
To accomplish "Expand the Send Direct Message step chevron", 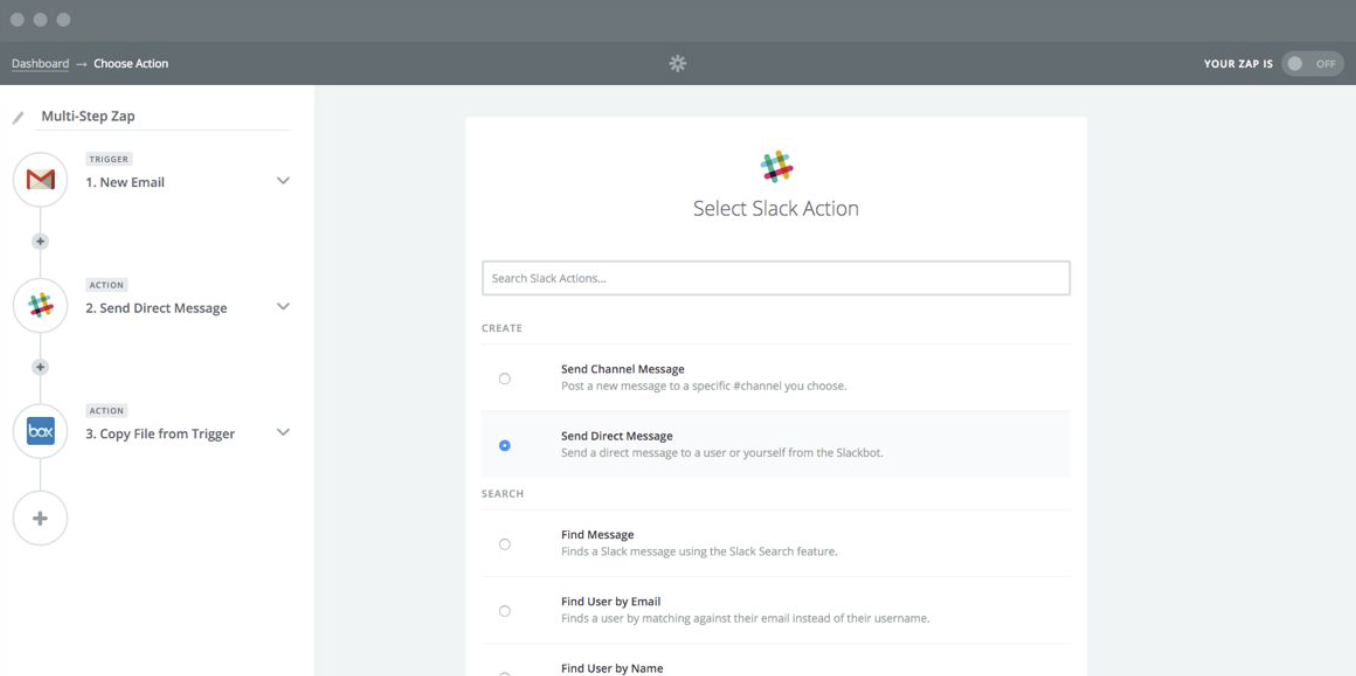I will [x=283, y=307].
